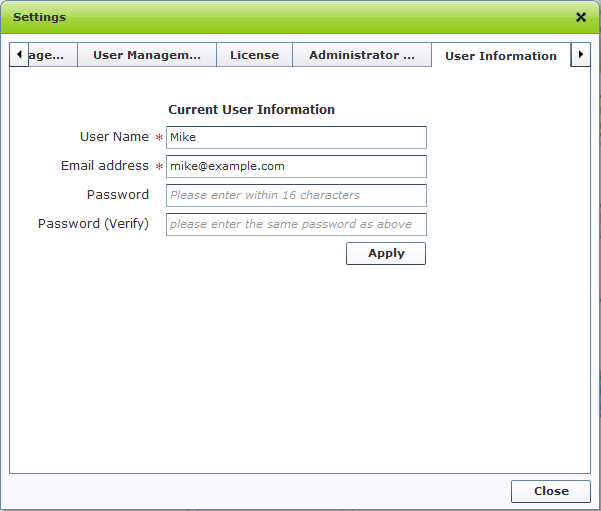
Task: Open the License tab
Action: coord(255,55)
